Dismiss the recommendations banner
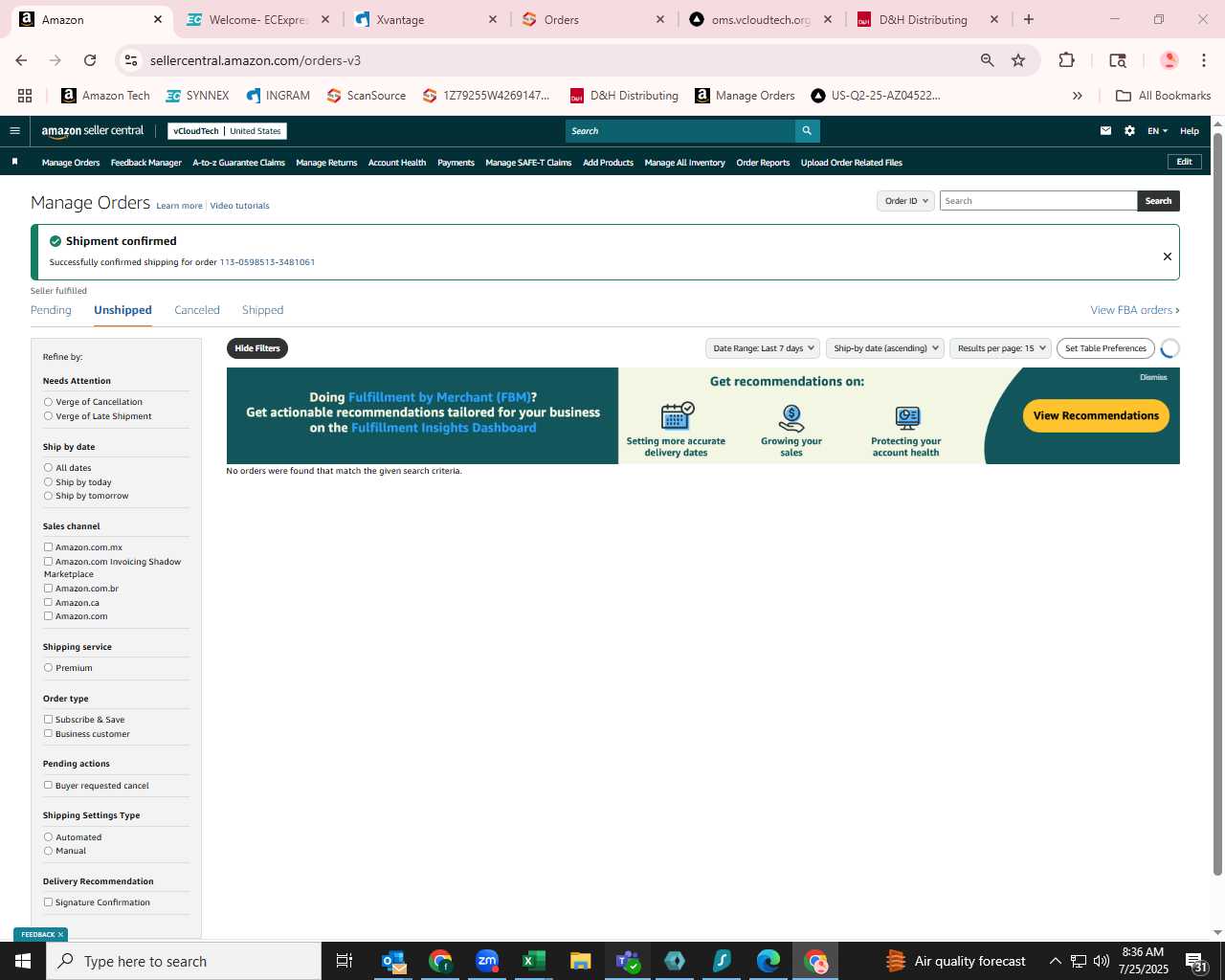This screenshot has width=1225, height=980. [1153, 377]
